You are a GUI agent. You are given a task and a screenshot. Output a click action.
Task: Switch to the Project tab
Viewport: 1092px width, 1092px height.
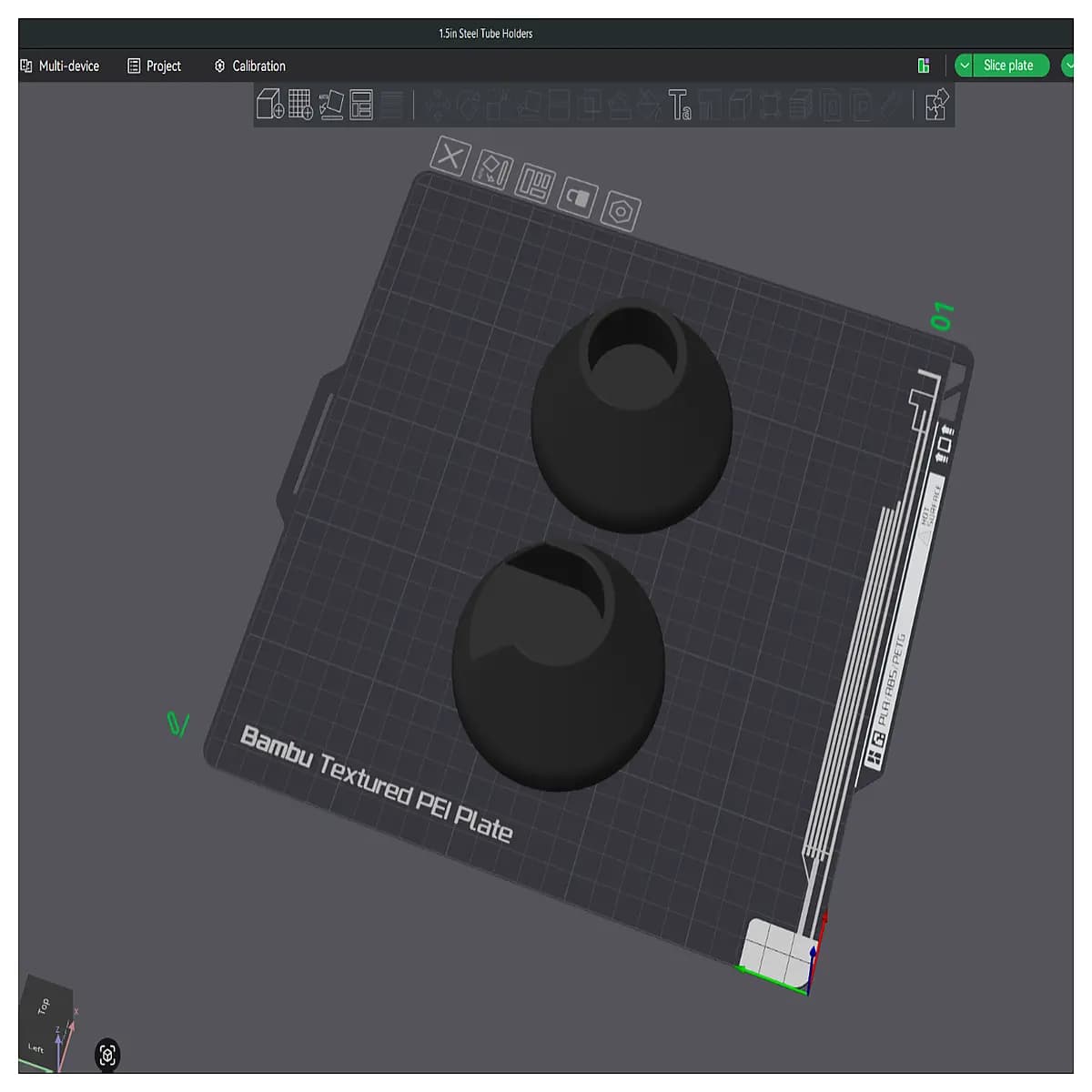pyautogui.click(x=154, y=66)
